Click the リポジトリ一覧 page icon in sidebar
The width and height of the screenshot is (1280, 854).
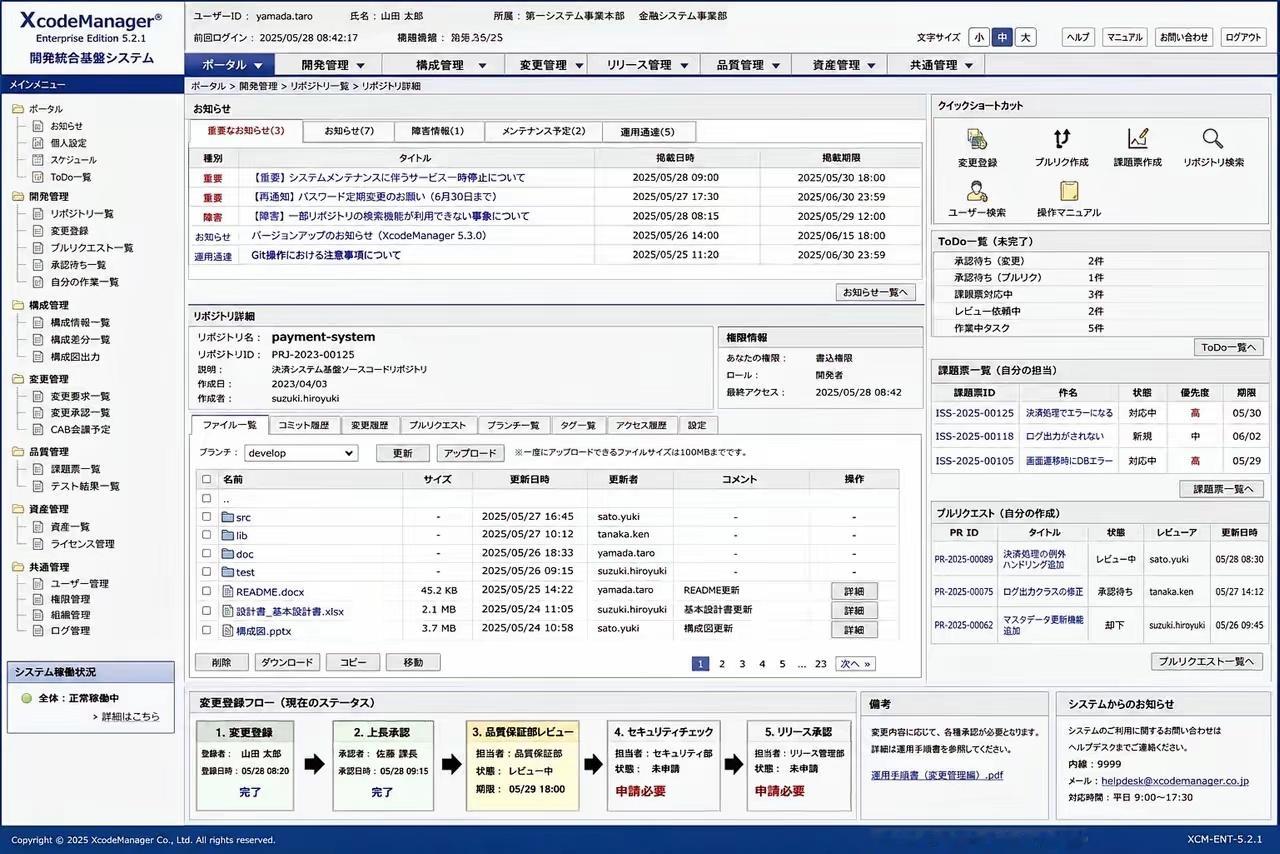(x=38, y=214)
